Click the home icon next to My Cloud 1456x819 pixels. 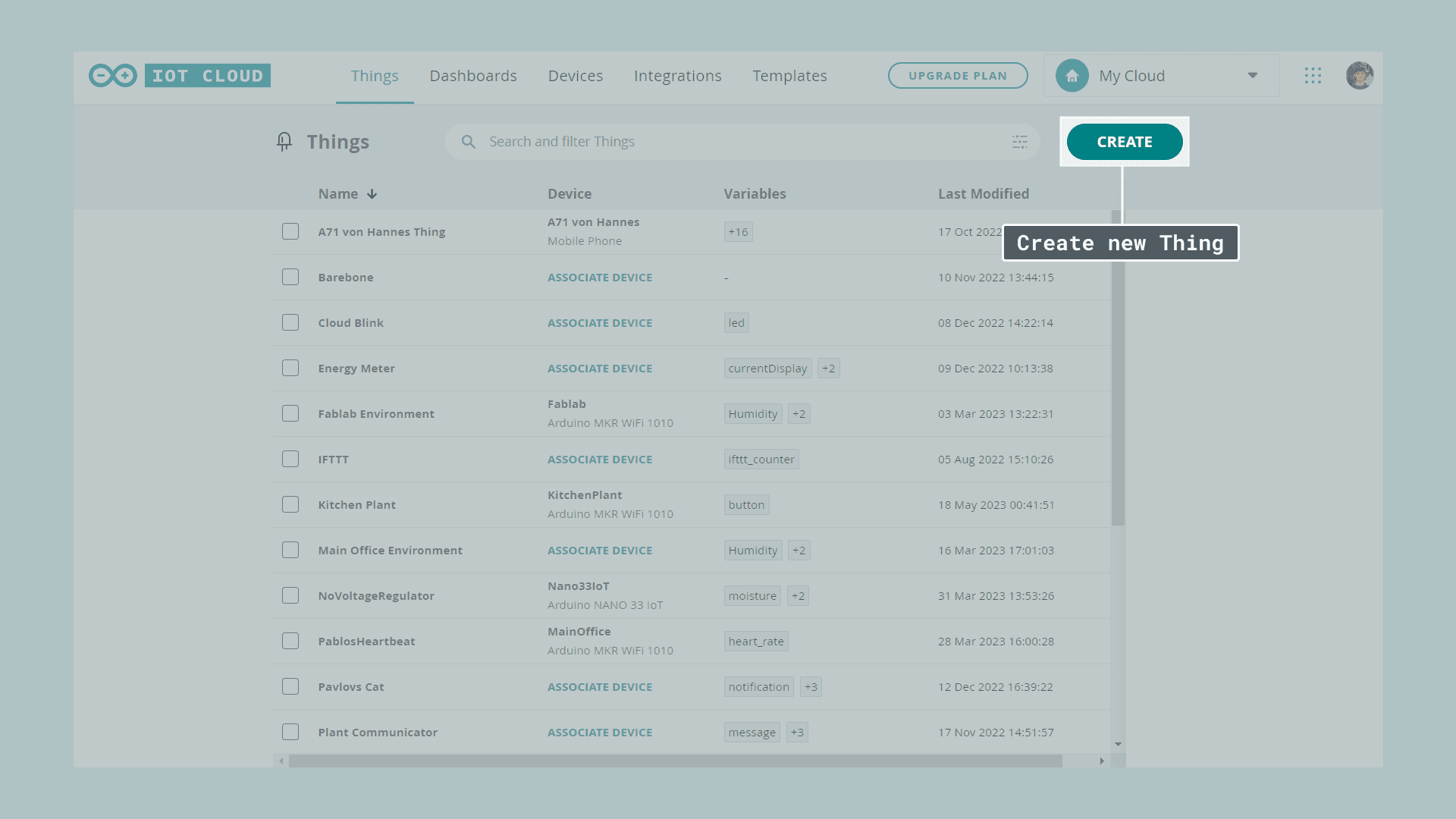coord(1072,76)
